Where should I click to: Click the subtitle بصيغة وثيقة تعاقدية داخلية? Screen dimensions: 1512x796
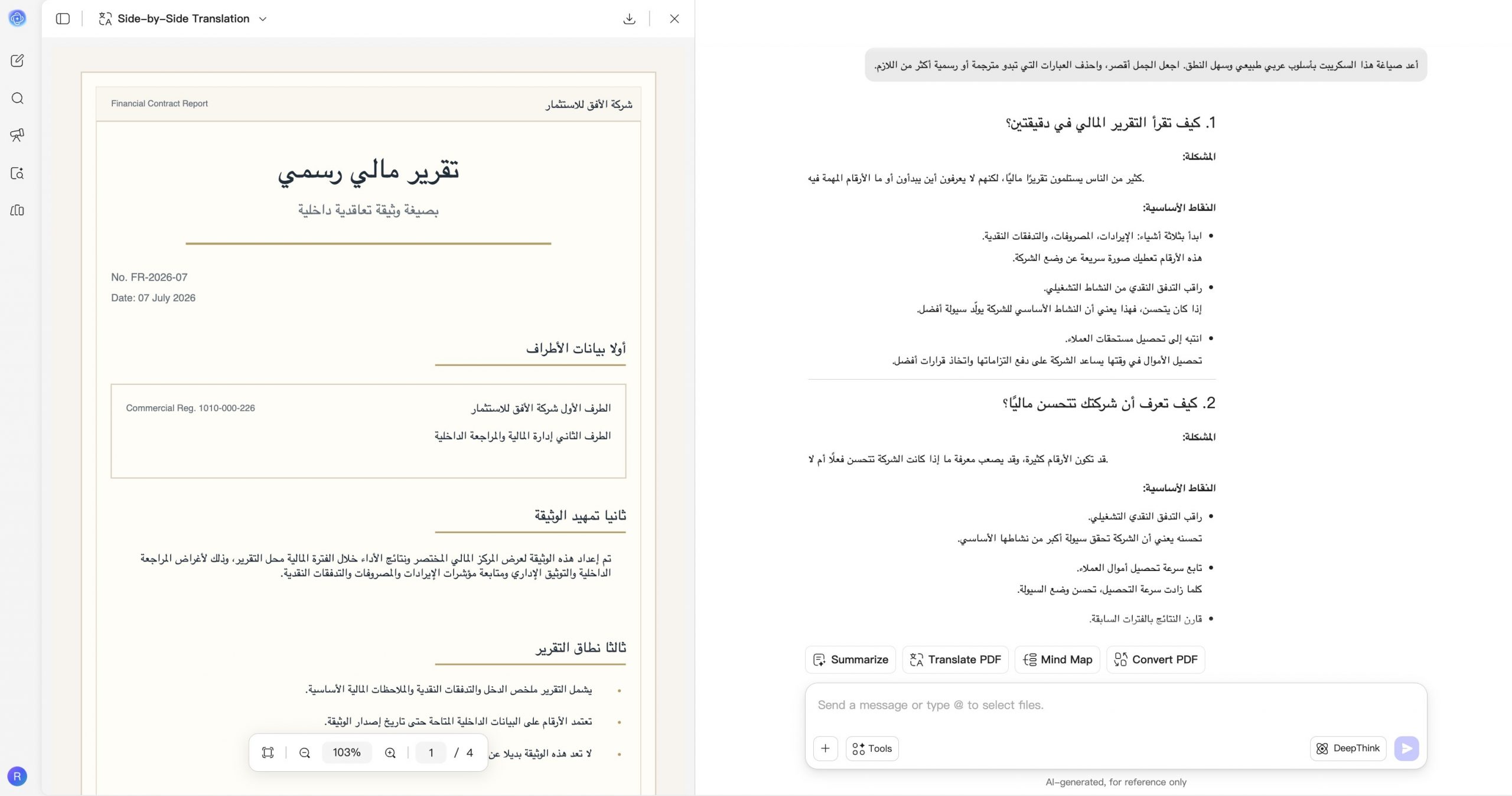coord(369,210)
